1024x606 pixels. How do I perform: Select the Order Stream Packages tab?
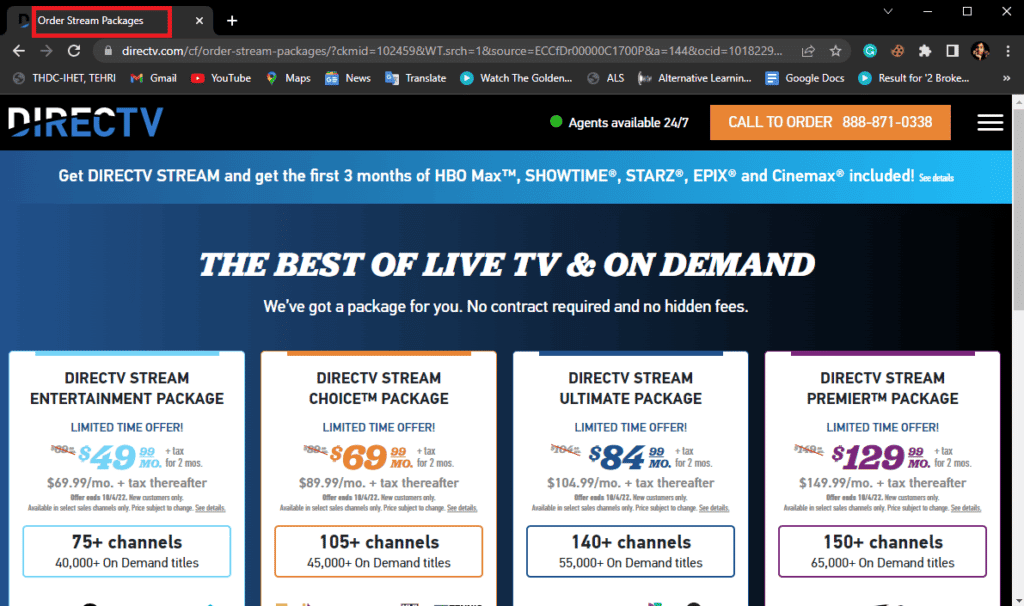pyautogui.click(x=100, y=21)
